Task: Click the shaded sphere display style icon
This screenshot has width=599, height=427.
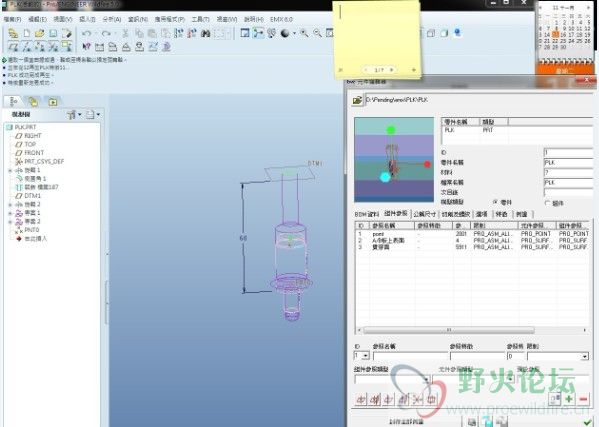Action: point(285,33)
